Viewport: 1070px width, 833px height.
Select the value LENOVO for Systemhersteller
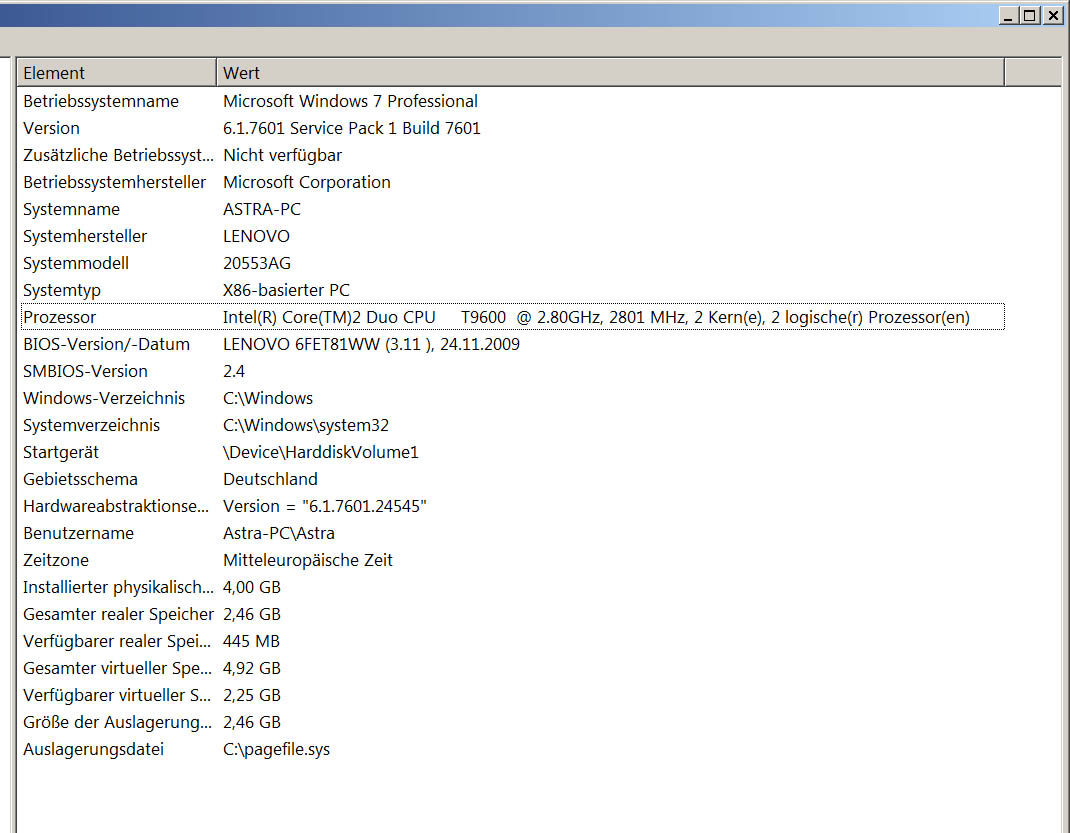257,236
